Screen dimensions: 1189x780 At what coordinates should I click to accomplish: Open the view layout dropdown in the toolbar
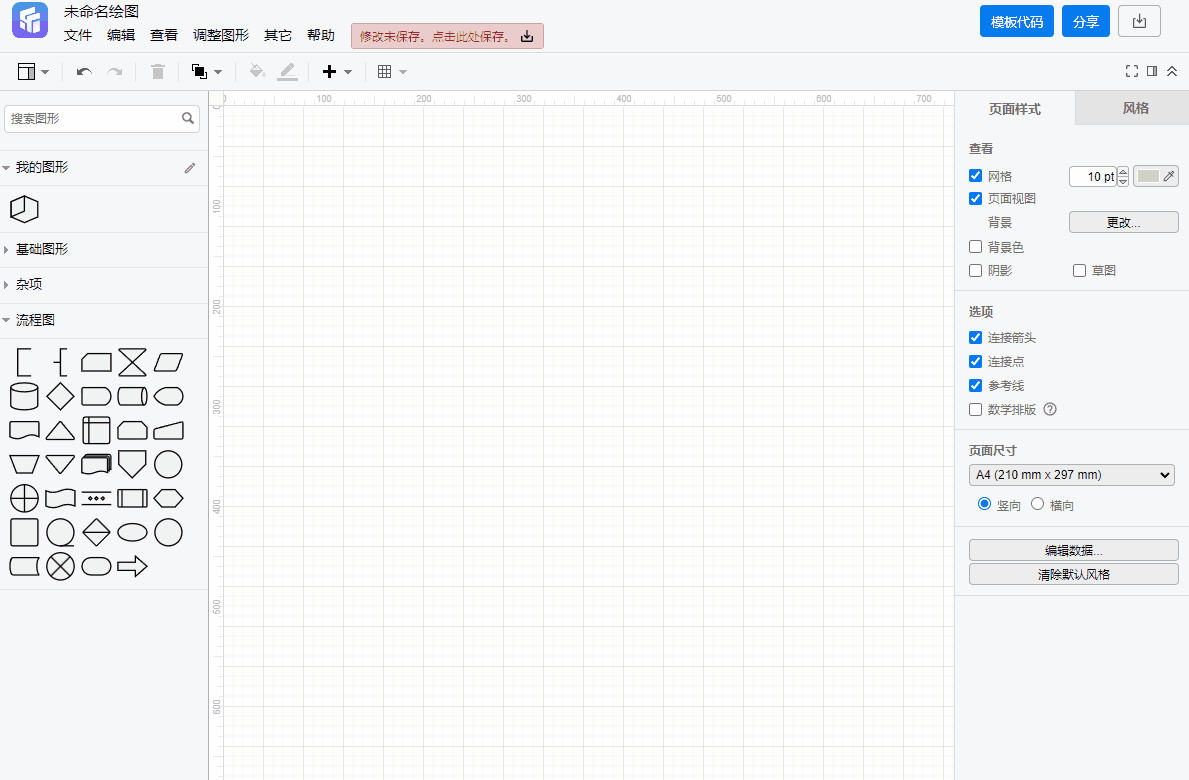pyautogui.click(x=33, y=72)
